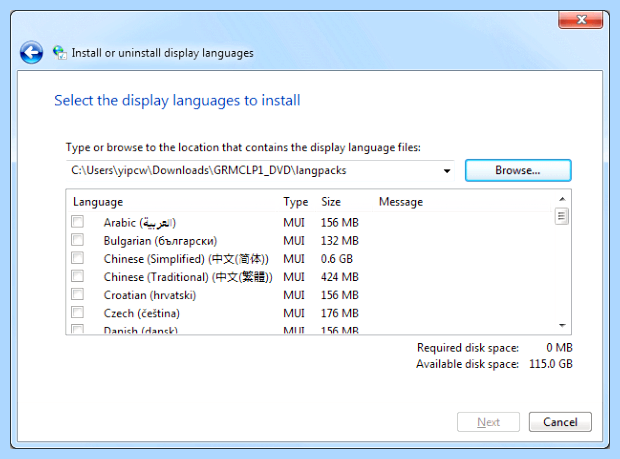Click 'Select the display languages to install' heading

click(x=177, y=101)
